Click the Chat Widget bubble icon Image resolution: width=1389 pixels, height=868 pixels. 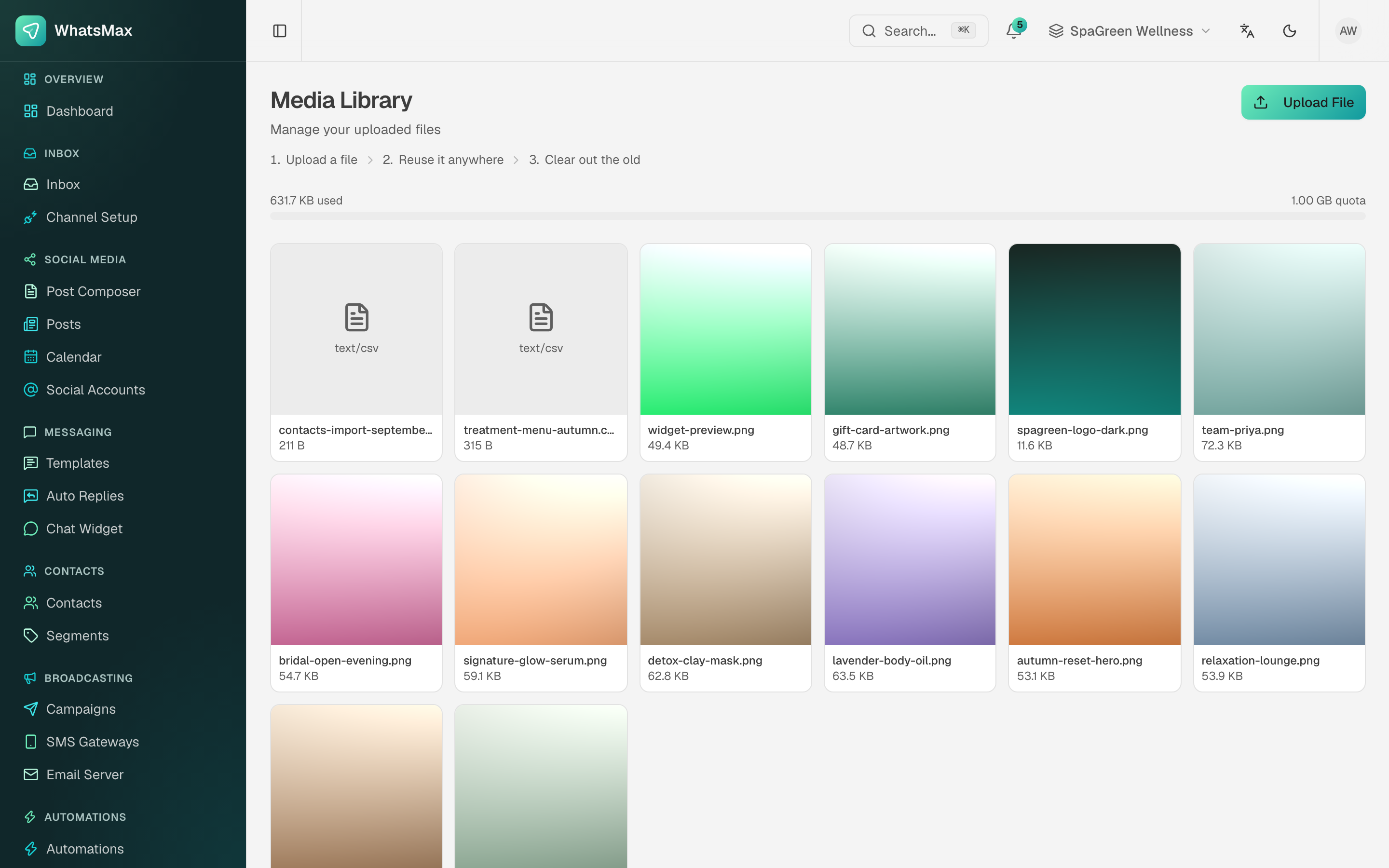coord(31,529)
